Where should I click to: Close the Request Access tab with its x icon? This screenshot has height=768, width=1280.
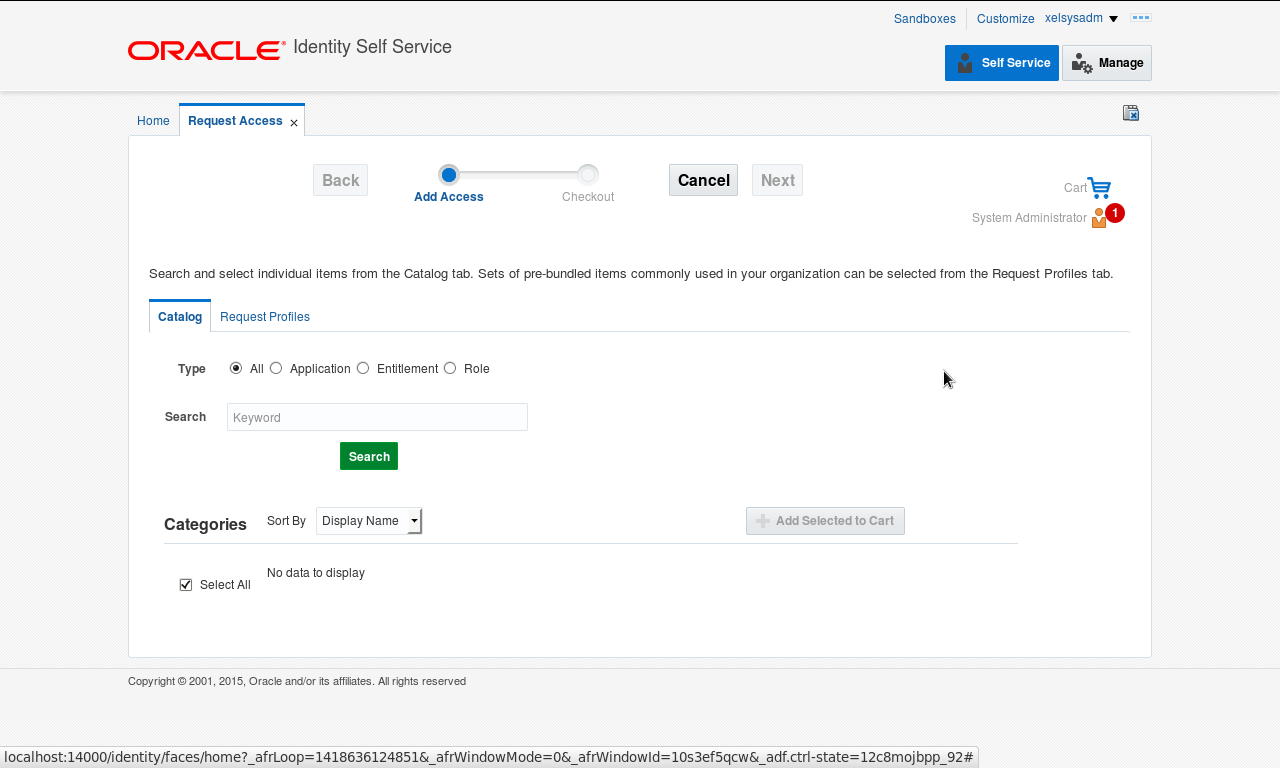pos(293,121)
